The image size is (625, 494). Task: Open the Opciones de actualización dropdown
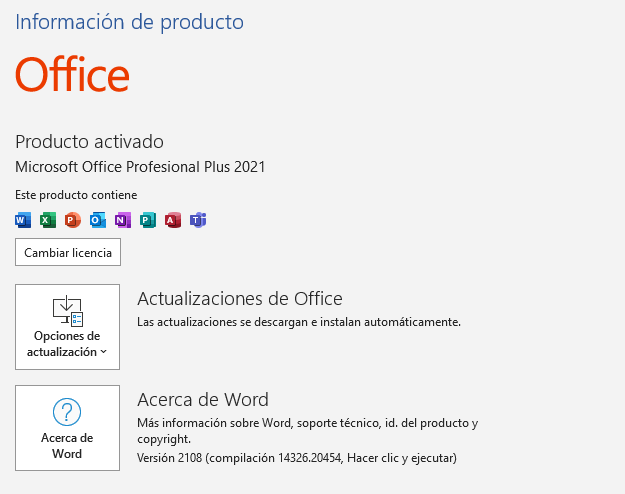coord(67,327)
